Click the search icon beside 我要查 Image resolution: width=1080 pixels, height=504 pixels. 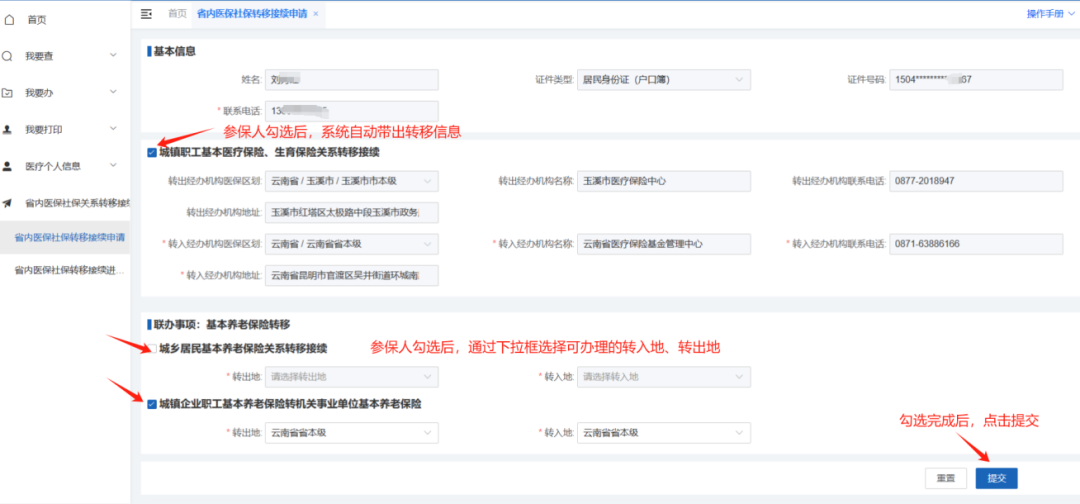point(7,56)
